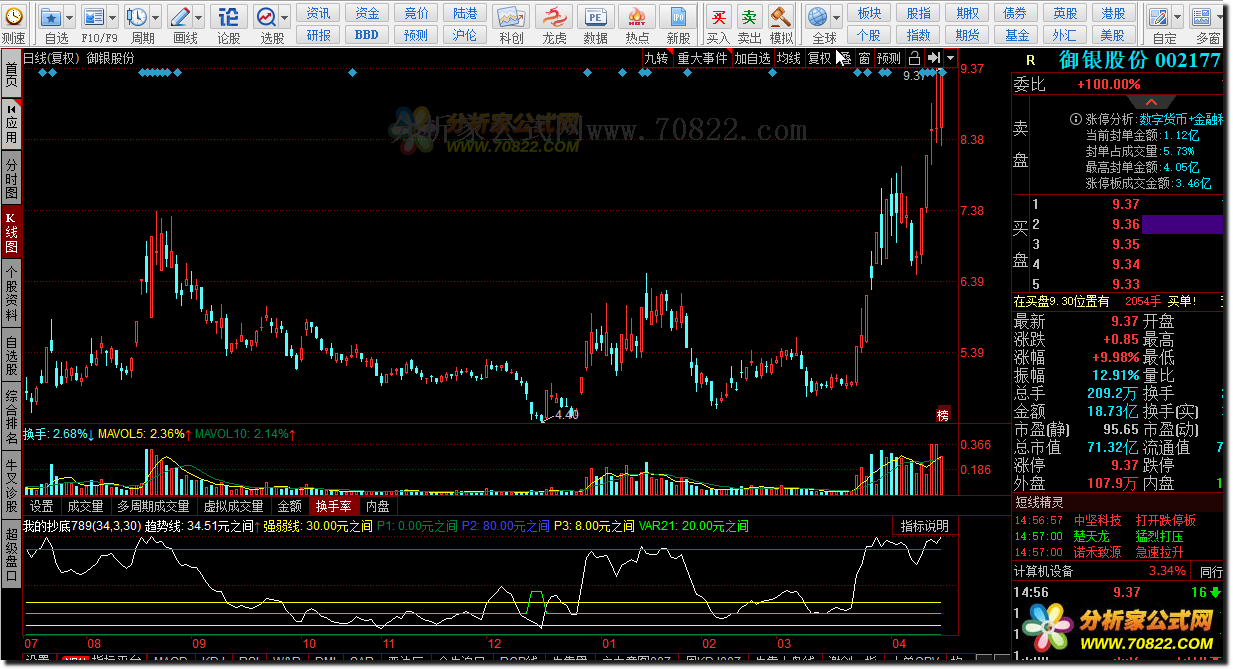This screenshot has width=1233, height=669.
Task: Switch to 首页 sidebar tab
Action: tap(11, 74)
